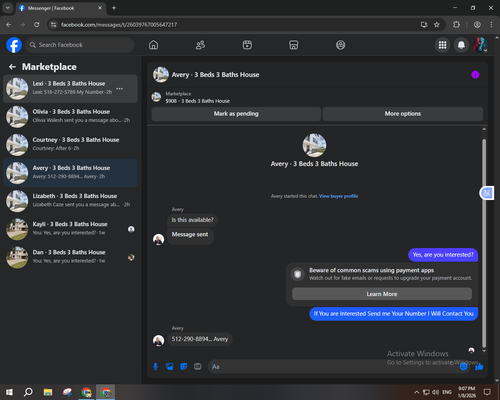Open the Chrome tab search dropdown arrow
500x400 pixels.
[8, 8]
